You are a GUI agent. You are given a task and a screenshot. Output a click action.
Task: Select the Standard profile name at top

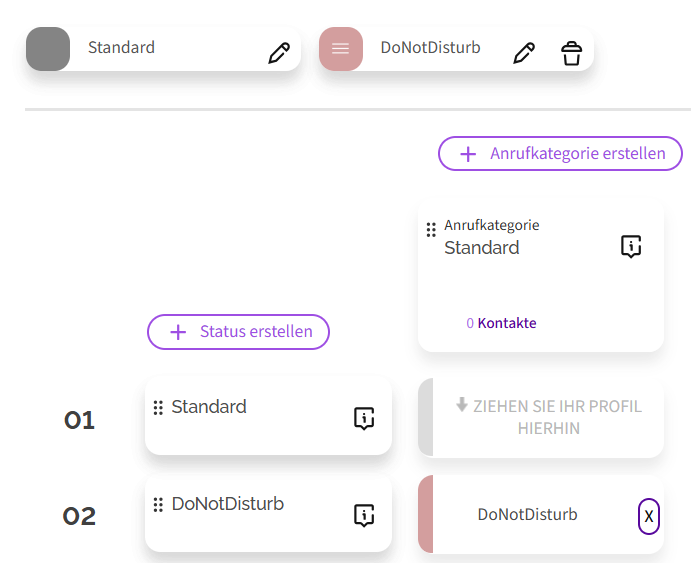pos(121,47)
